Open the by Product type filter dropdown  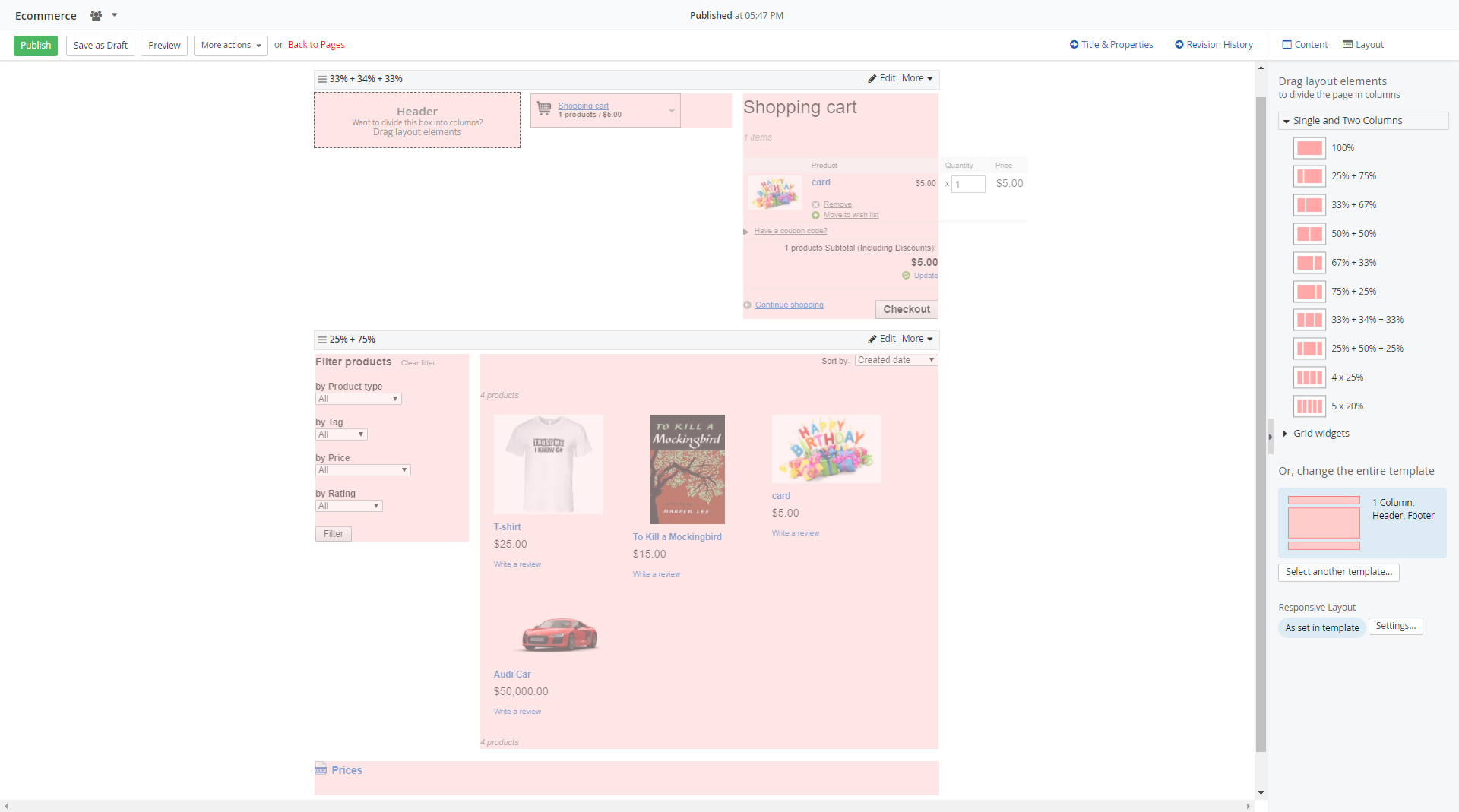(x=359, y=399)
